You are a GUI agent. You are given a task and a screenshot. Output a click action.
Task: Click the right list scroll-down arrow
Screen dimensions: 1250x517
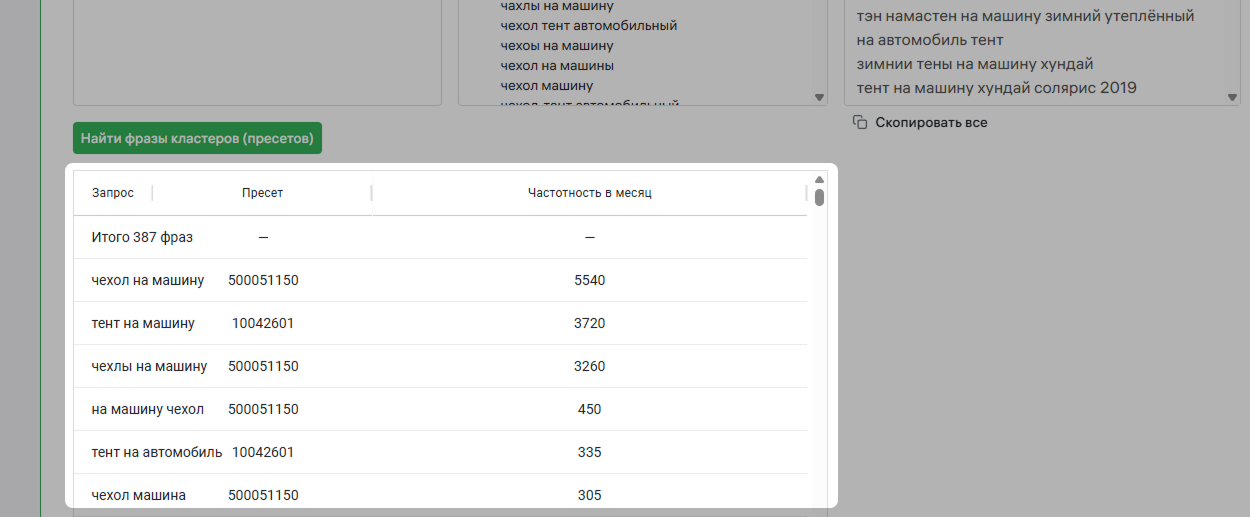pyautogui.click(x=1233, y=97)
